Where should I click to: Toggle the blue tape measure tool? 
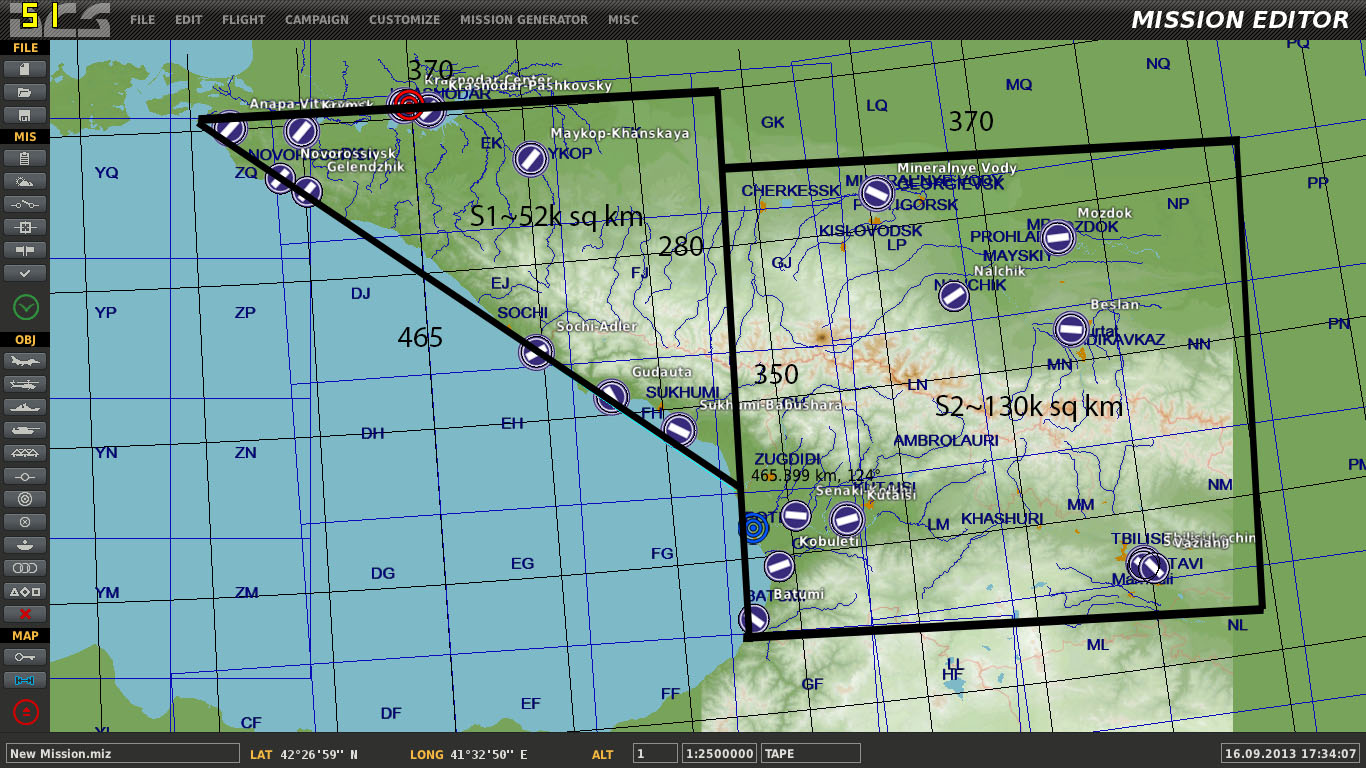[x=25, y=680]
